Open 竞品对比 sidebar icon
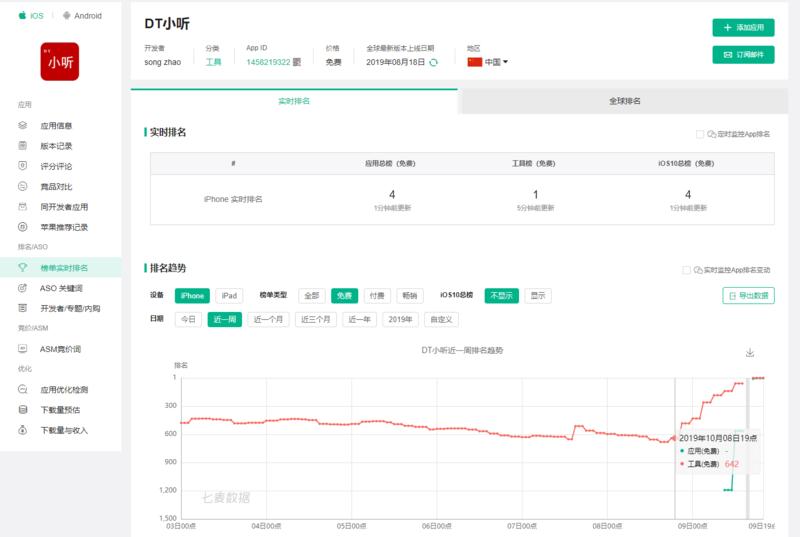This screenshot has width=800, height=537. [x=22, y=186]
